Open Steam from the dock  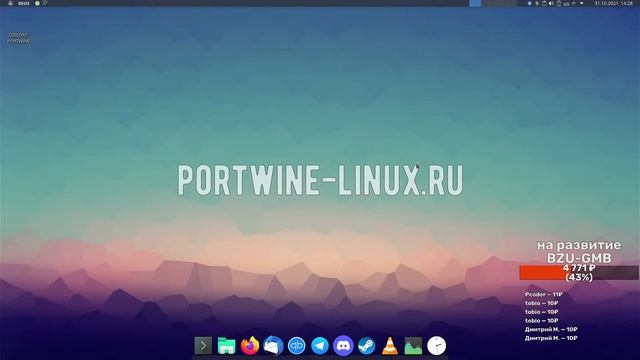point(367,346)
